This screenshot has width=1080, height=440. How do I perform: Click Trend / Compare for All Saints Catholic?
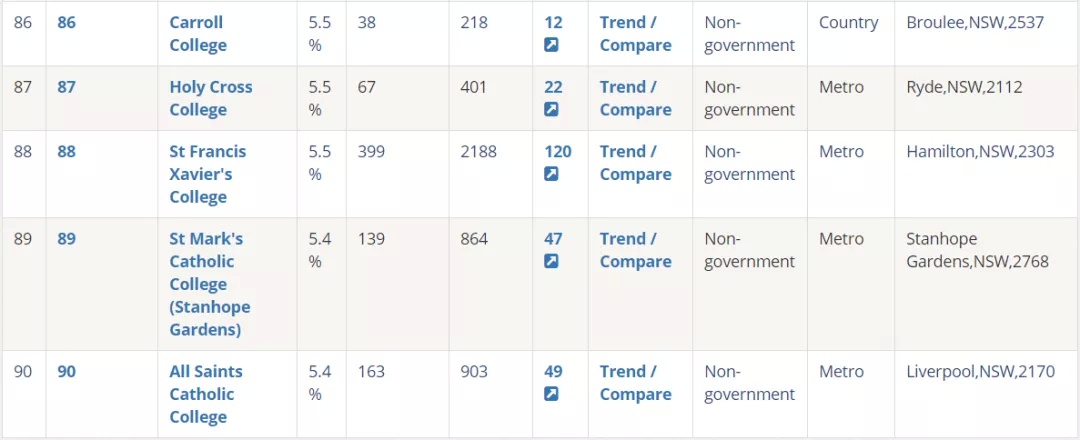635,383
